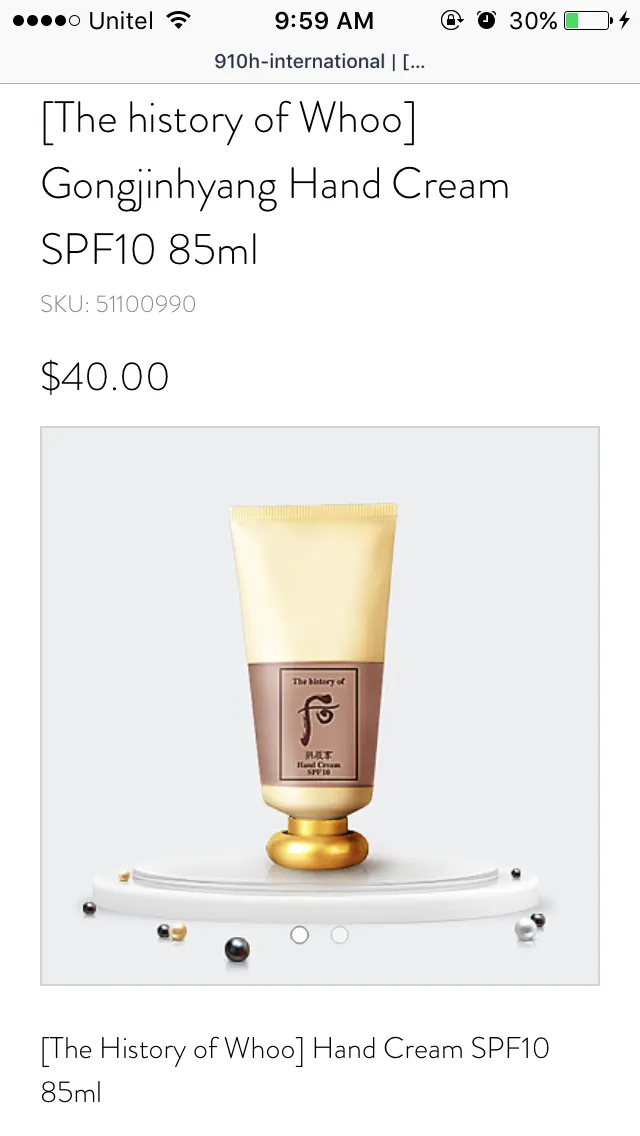Tap the 910h-international address bar
The image size is (640, 1136).
click(x=320, y=62)
